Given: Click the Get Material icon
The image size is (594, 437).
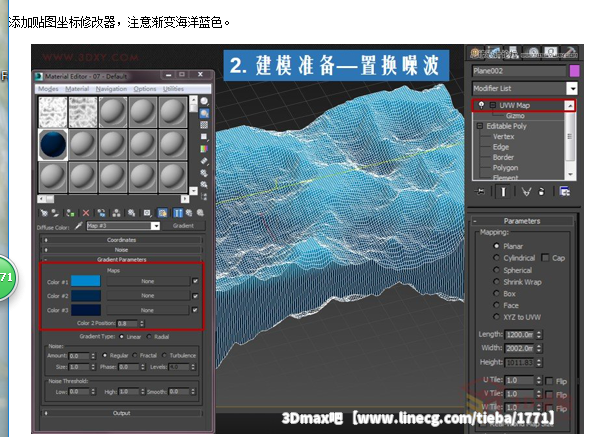Looking at the screenshot, I should (44, 213).
